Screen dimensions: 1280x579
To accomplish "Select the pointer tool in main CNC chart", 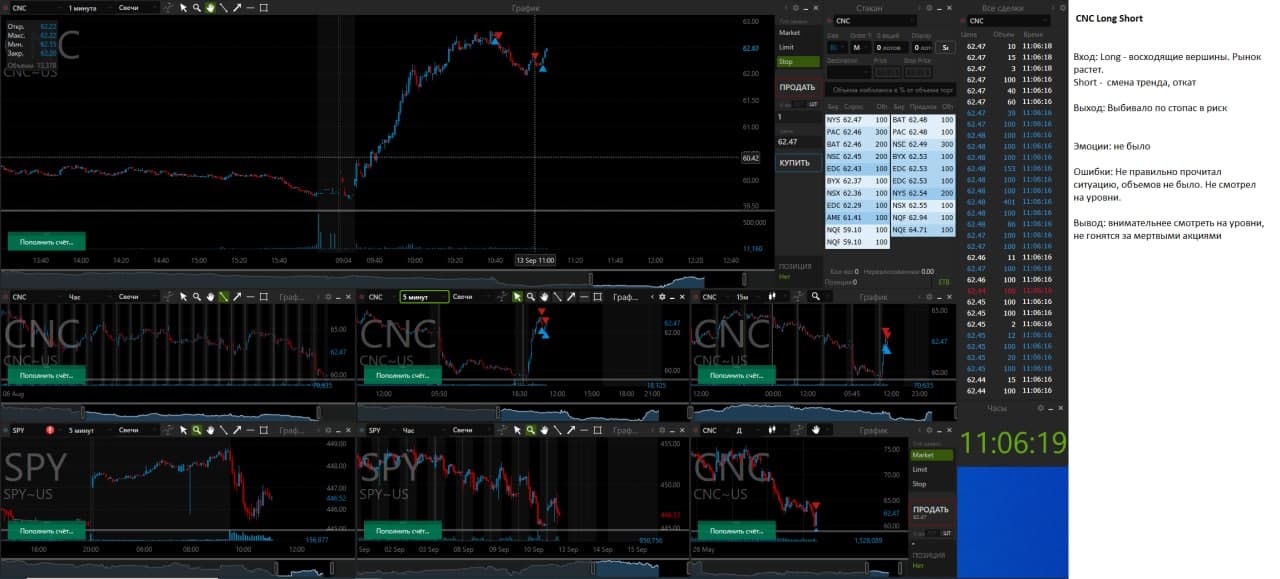I will (183, 7).
